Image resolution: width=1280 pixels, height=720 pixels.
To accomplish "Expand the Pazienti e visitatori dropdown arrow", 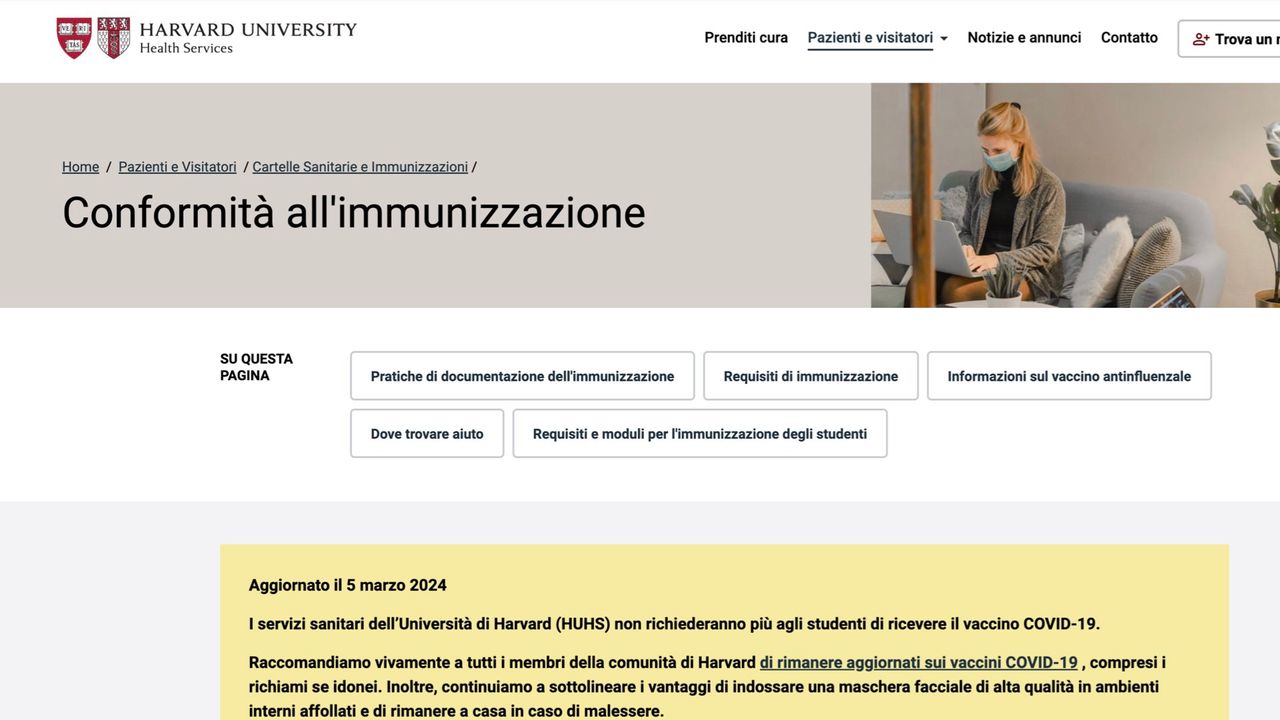I will coord(944,39).
